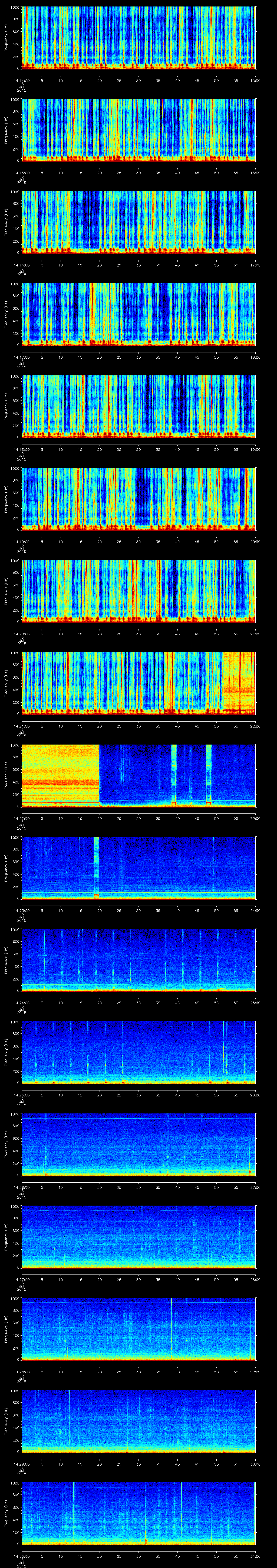Select the 14:24:00 start time label
The width and height of the screenshot is (277, 1568).
tap(21, 1003)
